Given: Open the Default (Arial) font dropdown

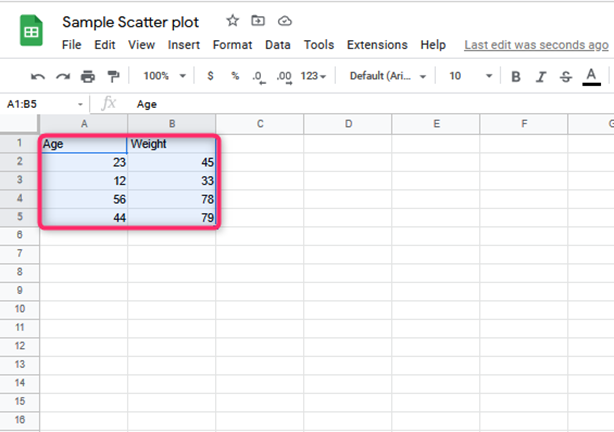Looking at the screenshot, I should (387, 76).
